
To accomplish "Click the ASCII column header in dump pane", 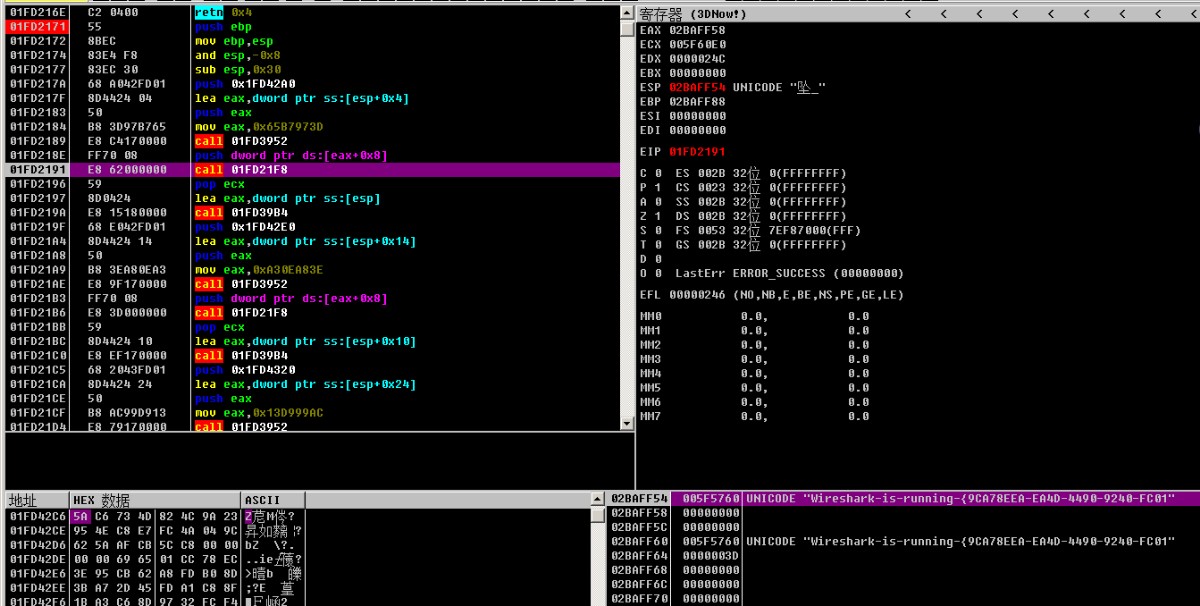I will [x=262, y=500].
